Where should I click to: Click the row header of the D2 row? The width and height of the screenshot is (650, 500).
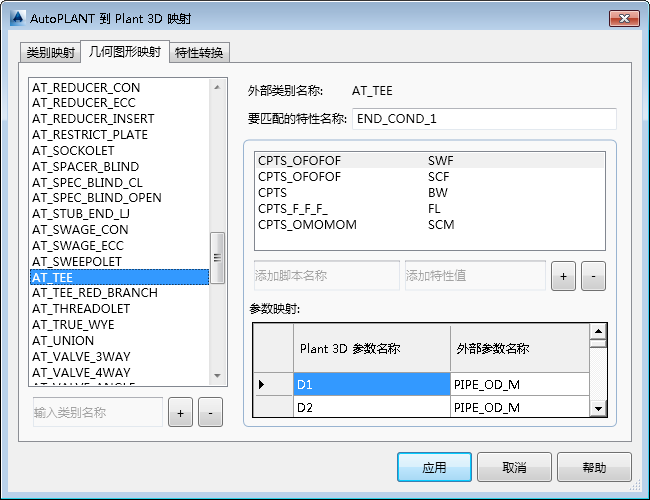pyautogui.click(x=273, y=407)
